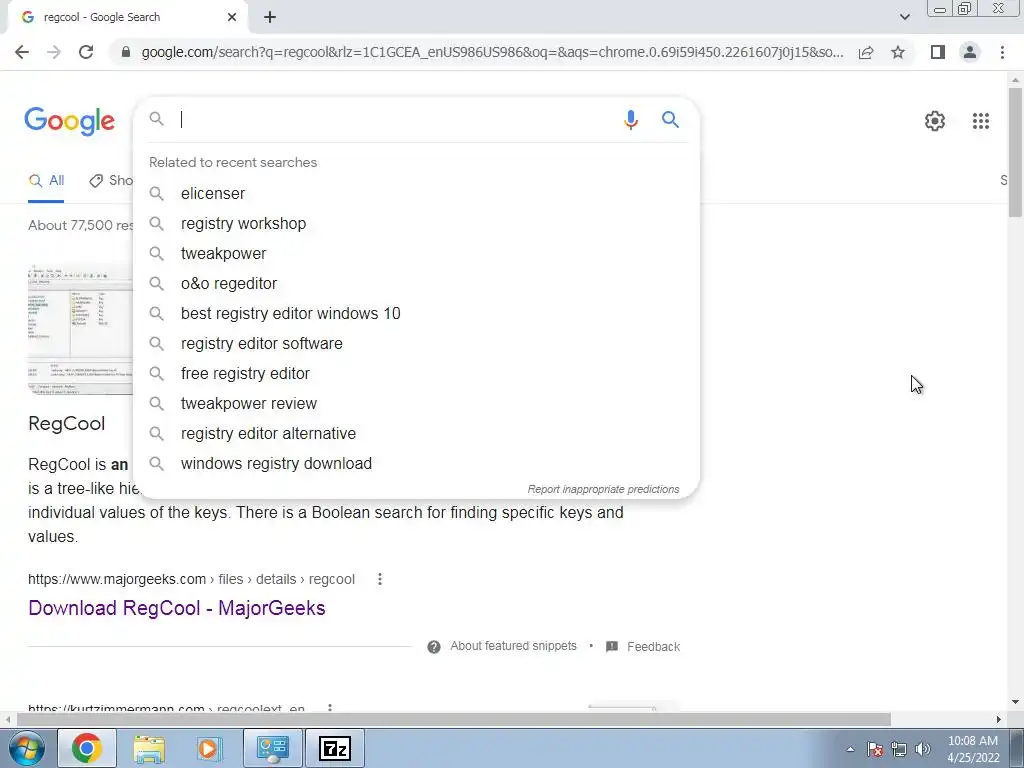
Task: Select the 'tweakpower' suggestion
Action: 416,253
